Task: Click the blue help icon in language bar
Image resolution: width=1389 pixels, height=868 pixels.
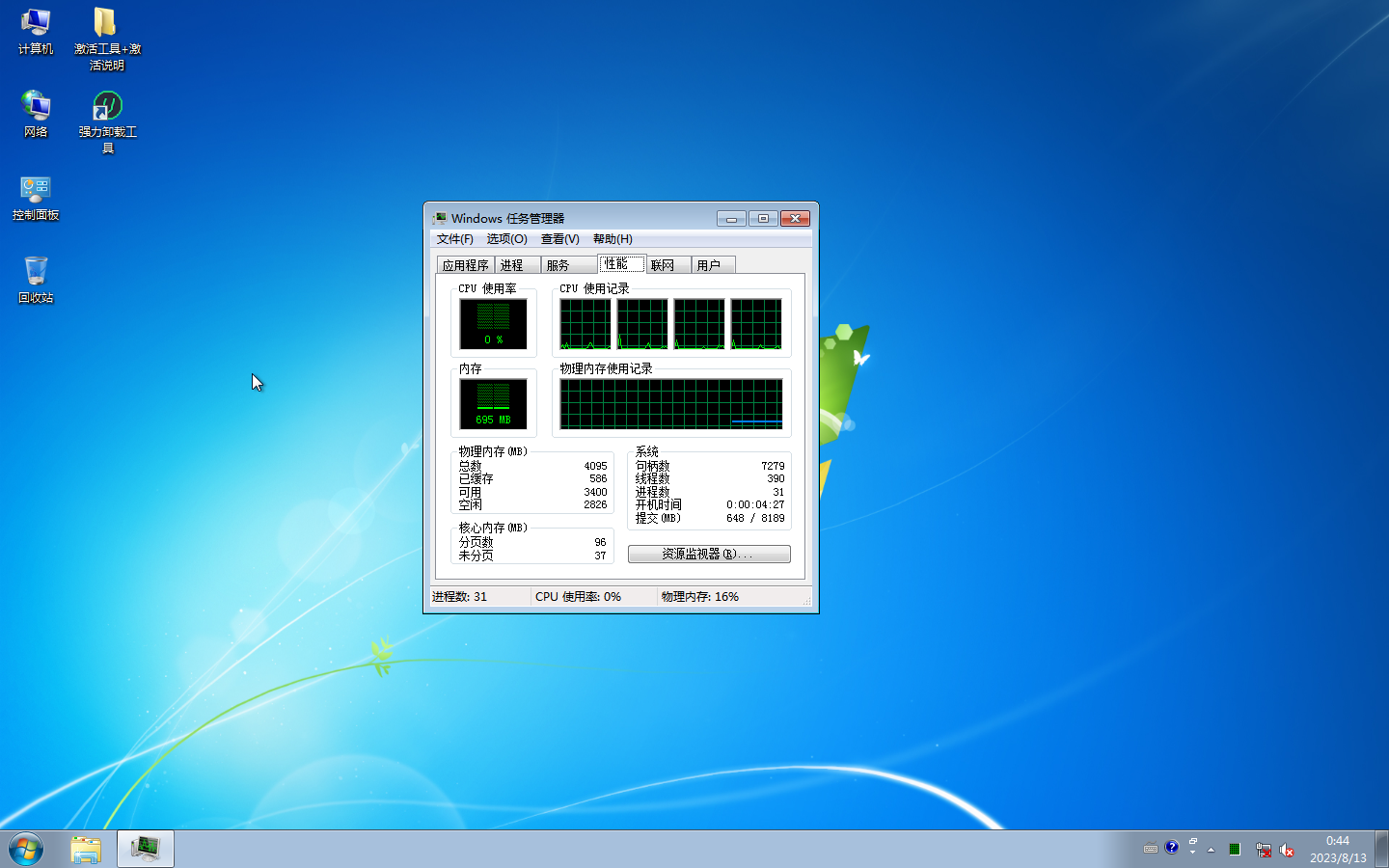Action: pyautogui.click(x=1171, y=848)
